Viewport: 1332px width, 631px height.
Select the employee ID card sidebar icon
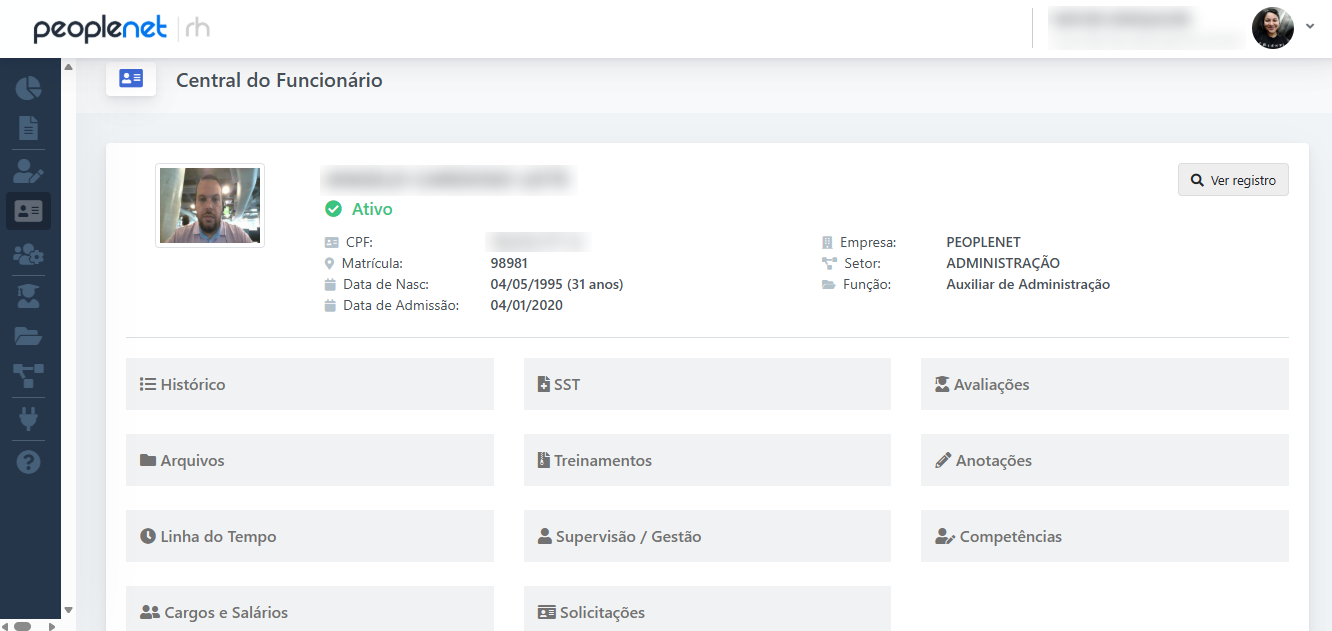pos(28,211)
